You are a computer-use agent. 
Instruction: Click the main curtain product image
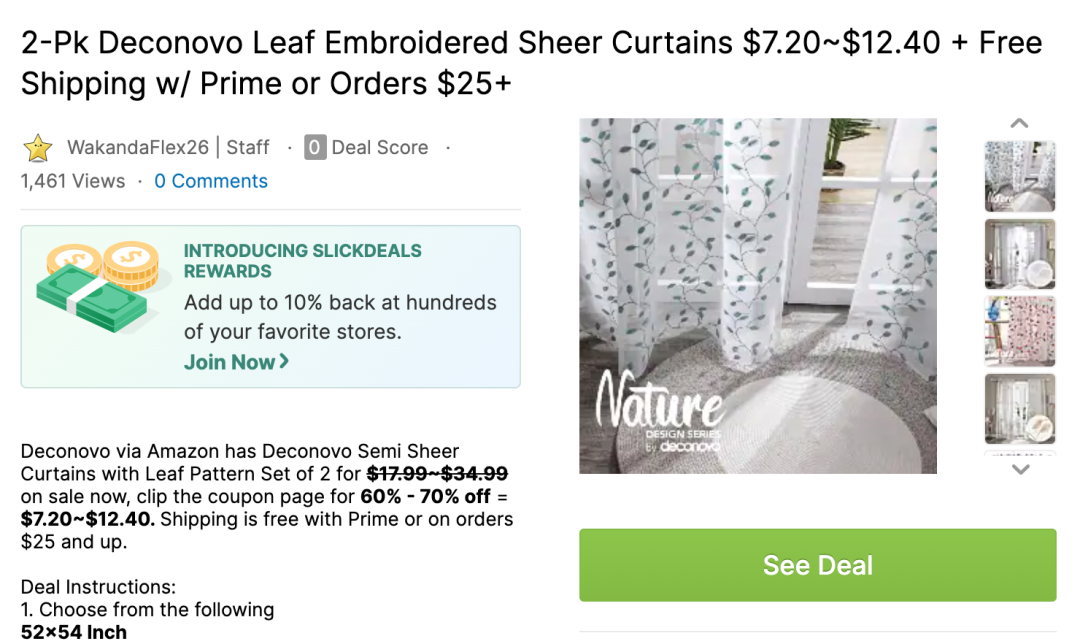pos(758,296)
